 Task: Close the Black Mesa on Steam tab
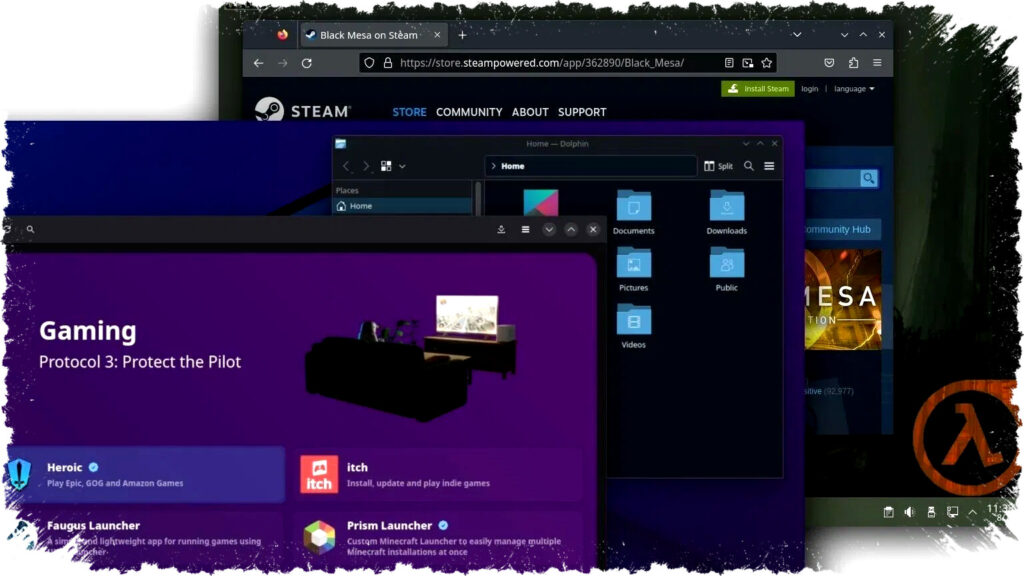click(x=437, y=35)
